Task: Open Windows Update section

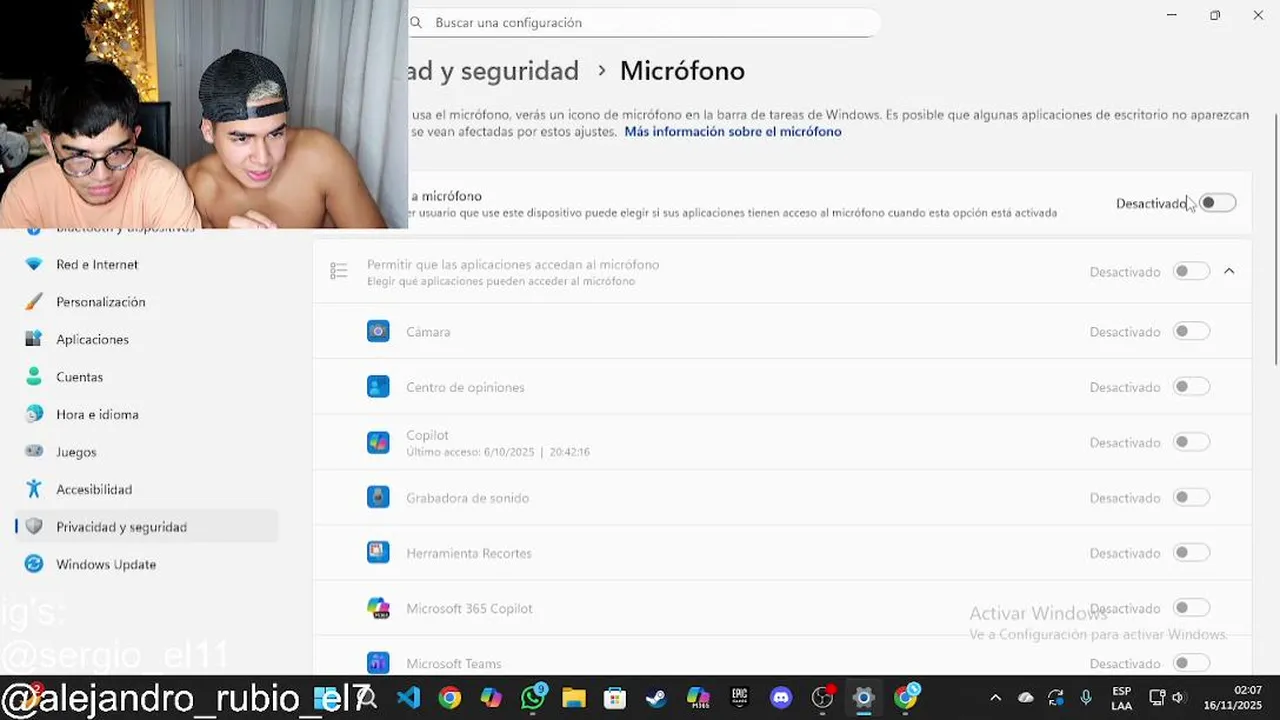Action: click(x=147, y=564)
